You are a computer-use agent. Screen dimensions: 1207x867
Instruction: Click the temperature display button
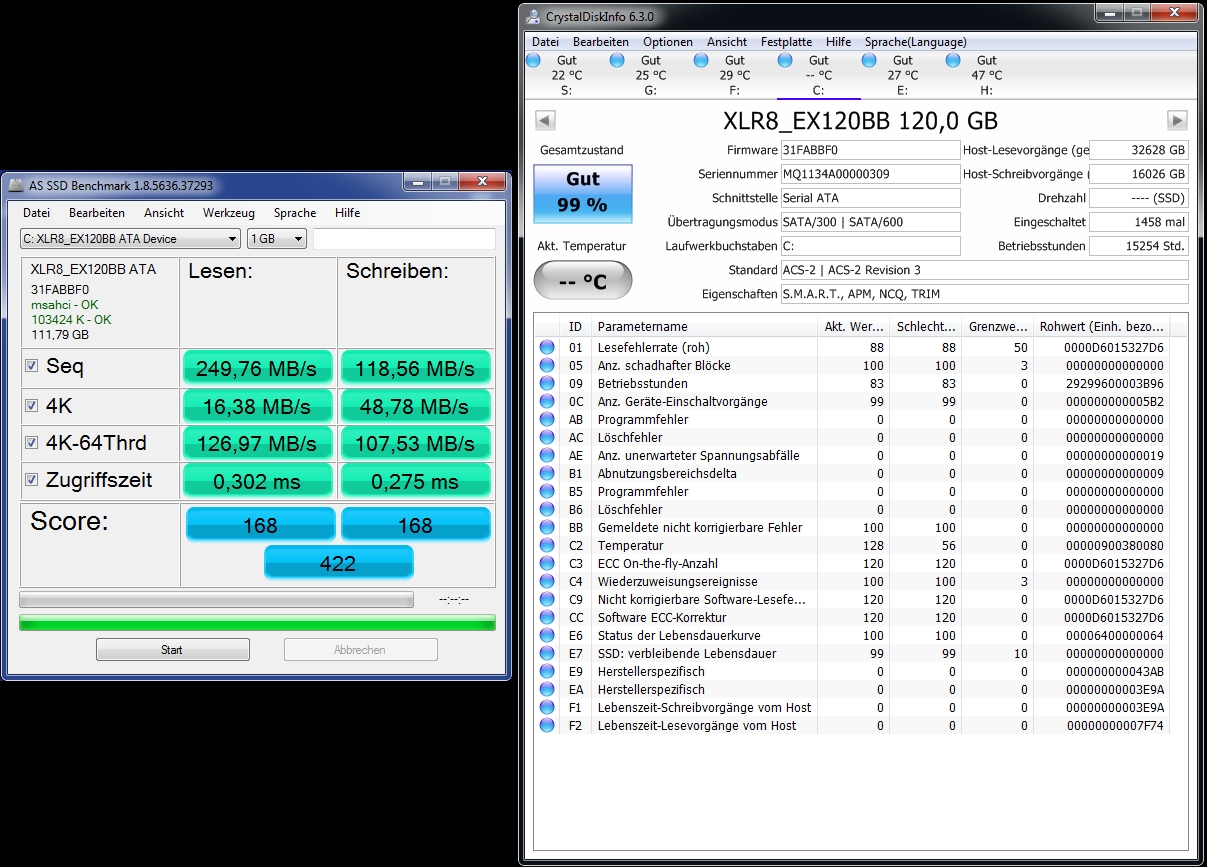[x=583, y=280]
